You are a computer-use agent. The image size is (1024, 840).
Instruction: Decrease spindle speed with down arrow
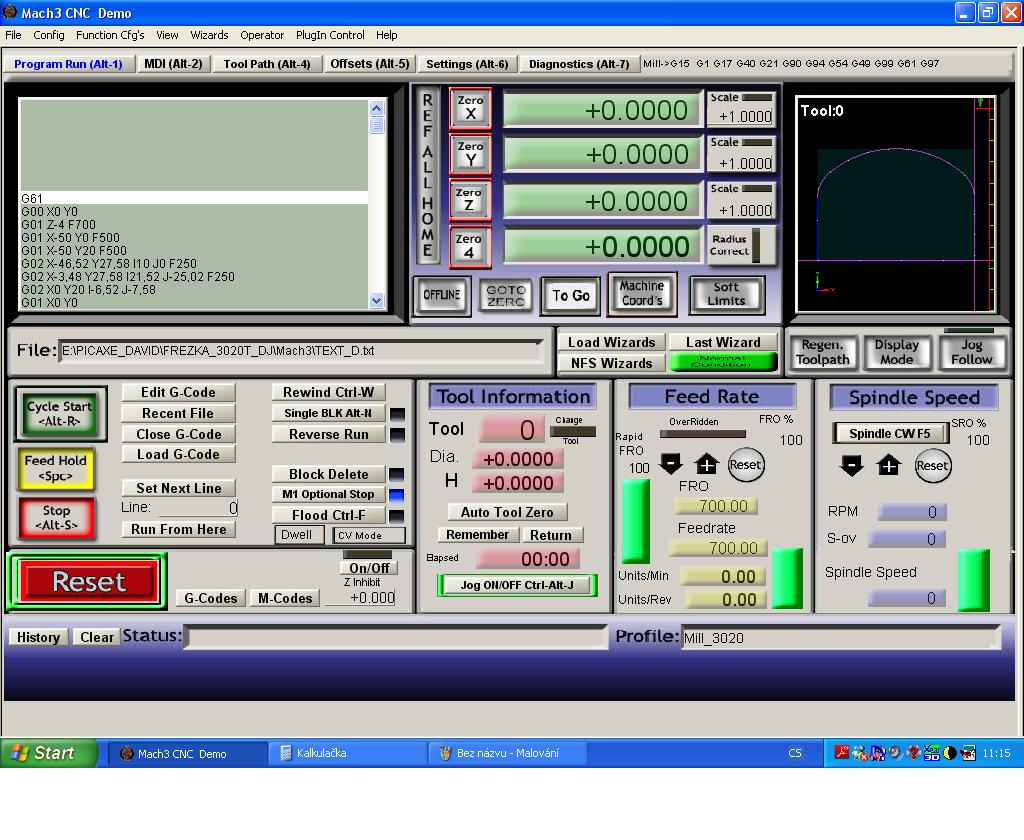(x=851, y=465)
